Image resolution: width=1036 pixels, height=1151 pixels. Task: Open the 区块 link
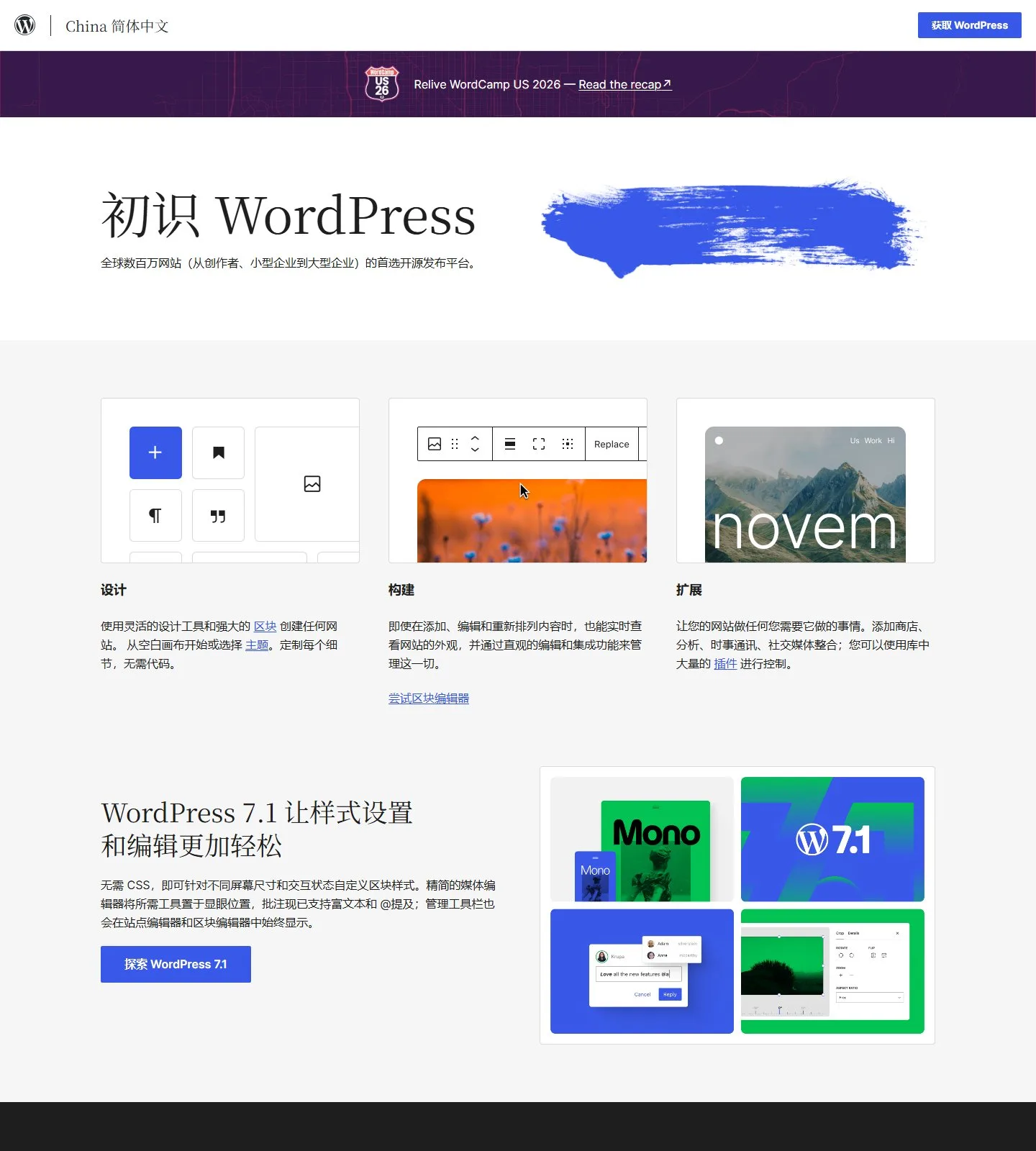(265, 627)
